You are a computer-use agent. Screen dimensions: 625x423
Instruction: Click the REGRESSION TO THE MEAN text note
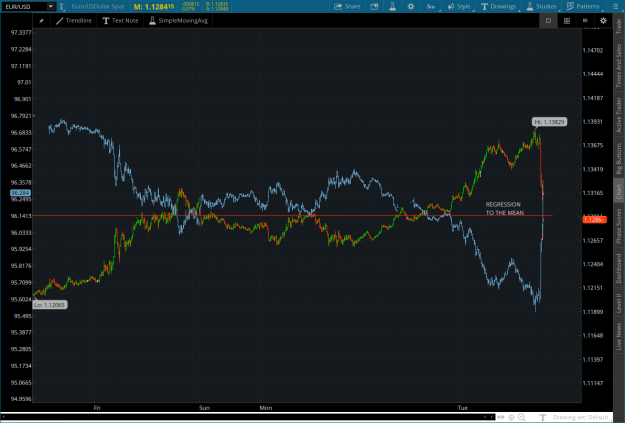pyautogui.click(x=504, y=209)
